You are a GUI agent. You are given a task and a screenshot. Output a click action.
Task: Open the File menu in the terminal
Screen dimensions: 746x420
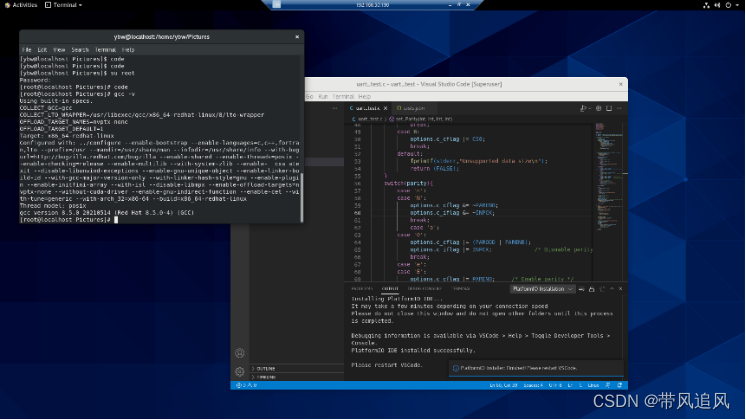27,50
